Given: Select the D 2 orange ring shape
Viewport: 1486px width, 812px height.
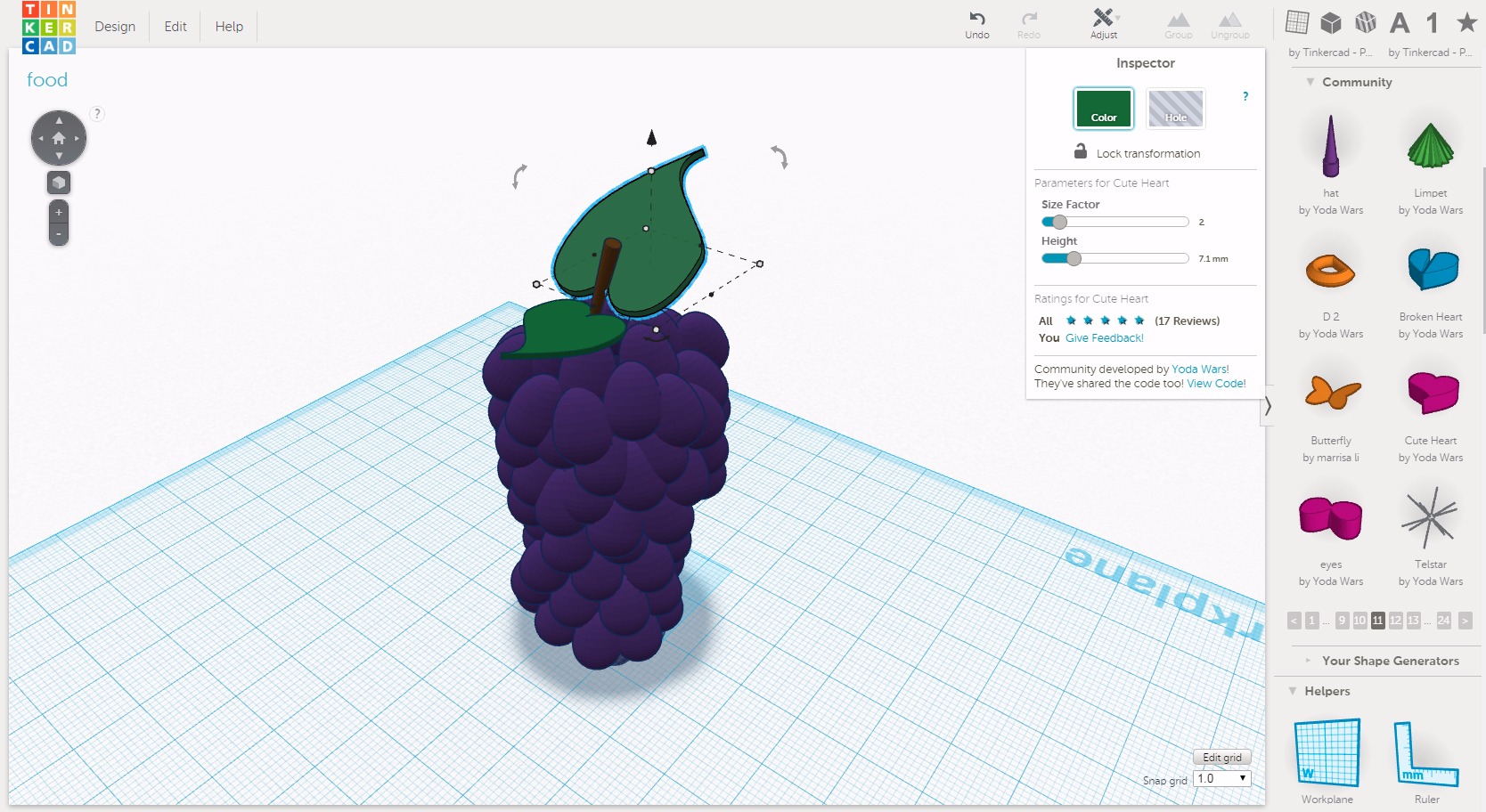Looking at the screenshot, I should click(1331, 270).
